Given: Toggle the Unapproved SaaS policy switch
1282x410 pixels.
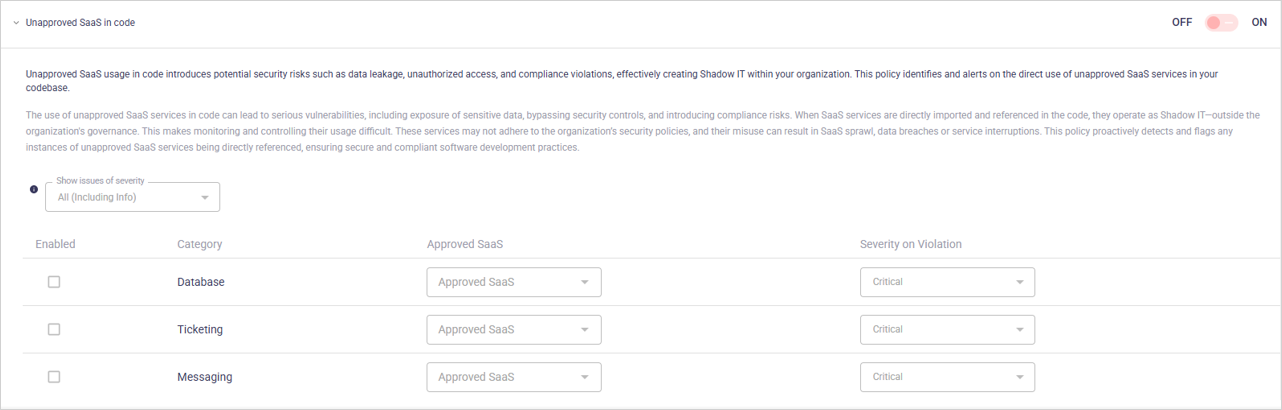Looking at the screenshot, I should (1221, 22).
